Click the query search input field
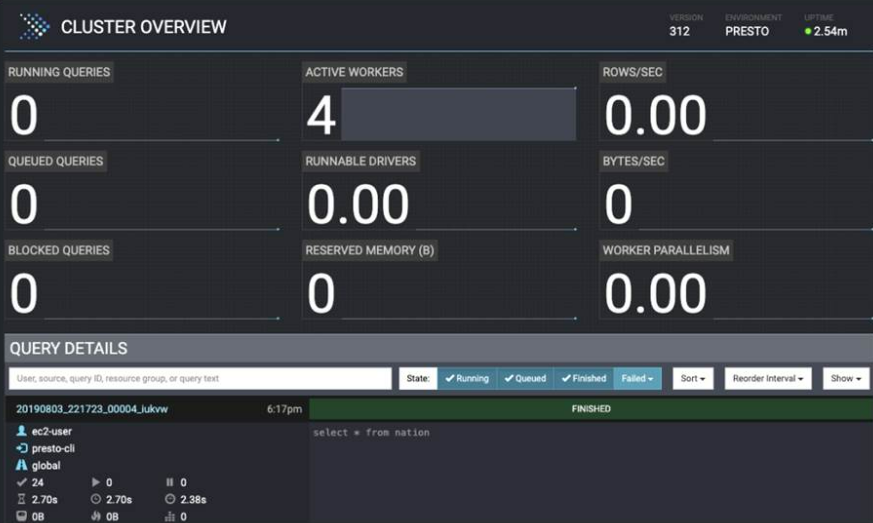 [x=200, y=378]
